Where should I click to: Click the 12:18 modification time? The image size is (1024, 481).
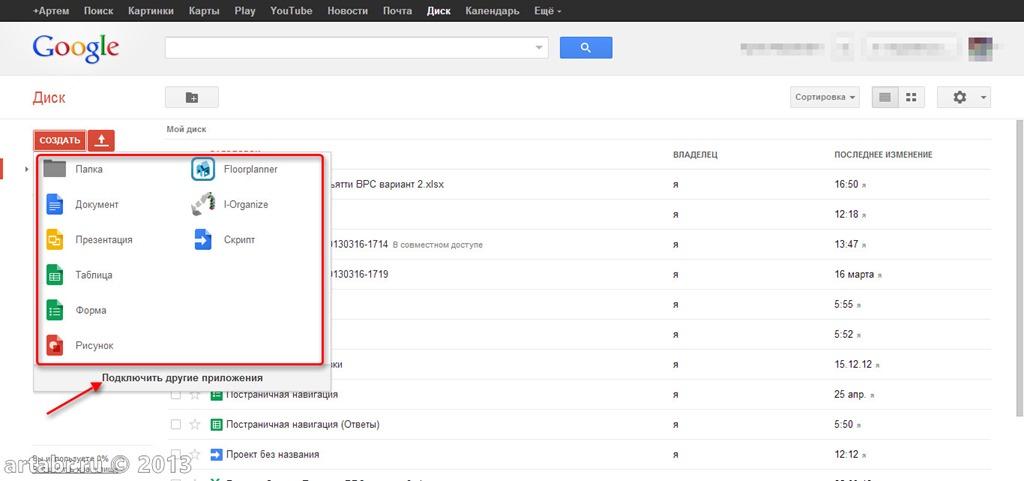(x=846, y=215)
